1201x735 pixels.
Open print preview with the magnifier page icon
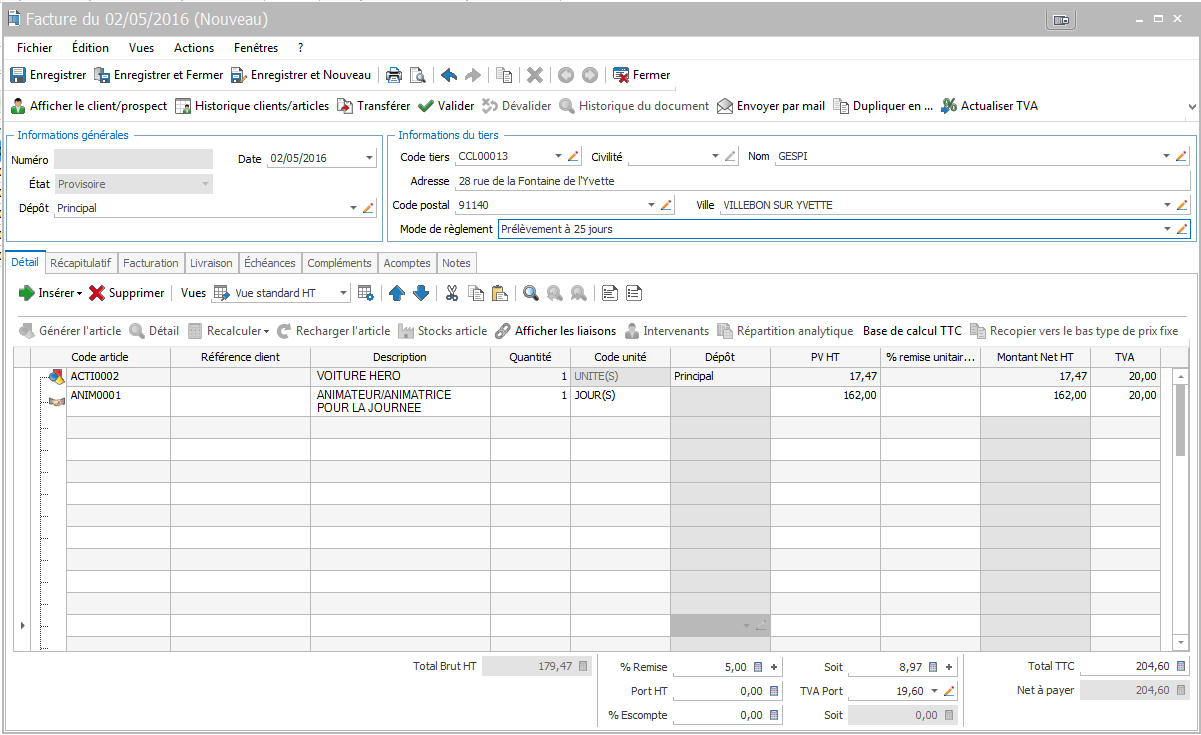(418, 75)
